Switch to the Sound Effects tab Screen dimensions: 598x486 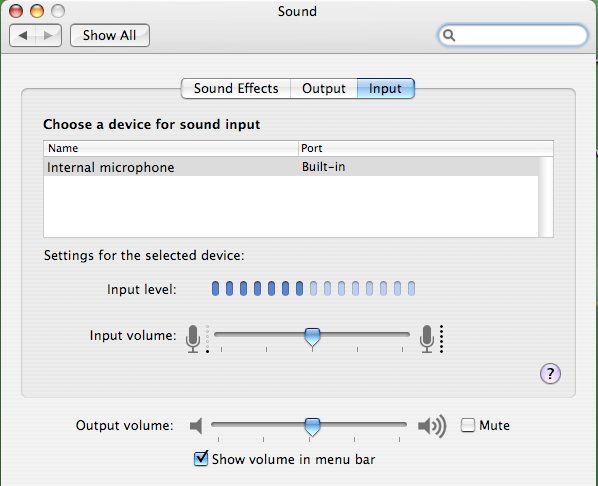point(236,89)
